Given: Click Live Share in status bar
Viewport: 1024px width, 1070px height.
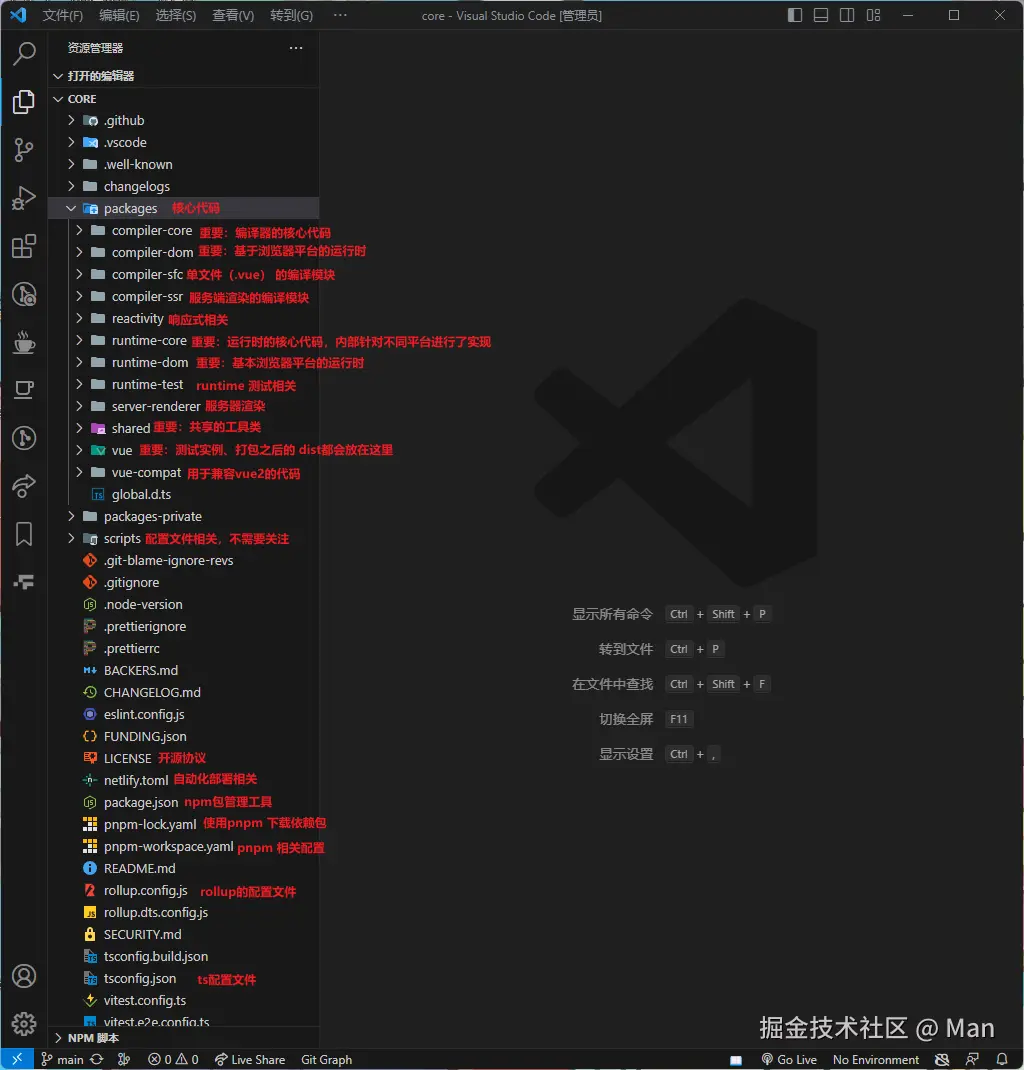Looking at the screenshot, I should pyautogui.click(x=250, y=1060).
